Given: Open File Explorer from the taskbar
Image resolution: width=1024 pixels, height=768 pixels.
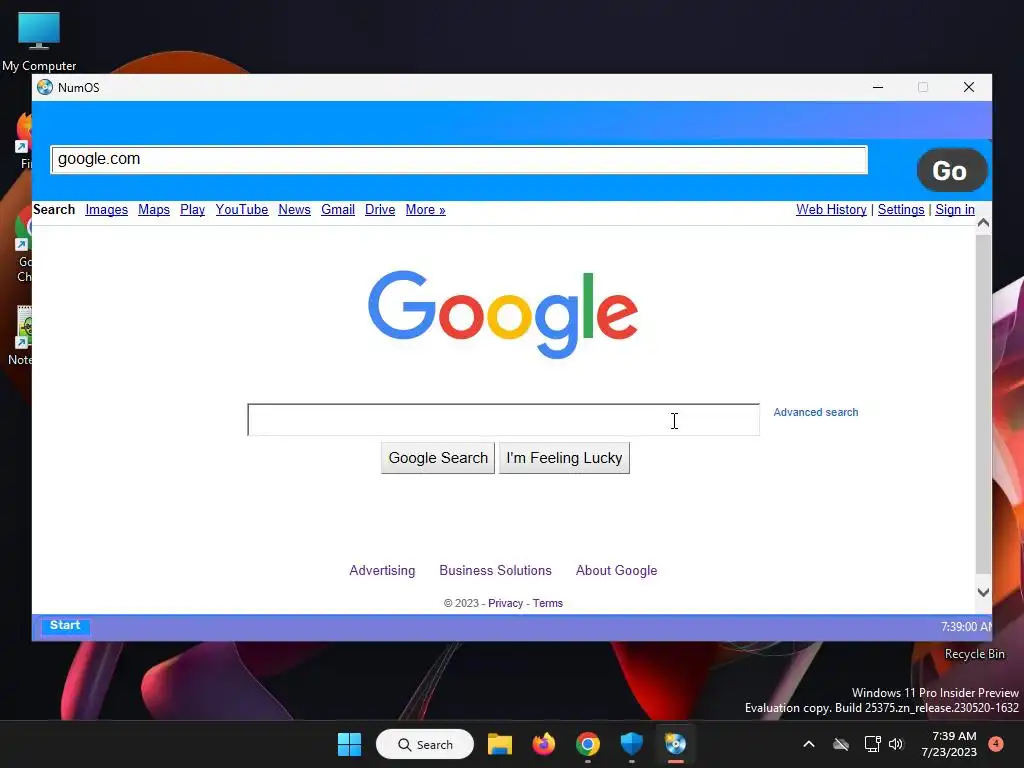Looking at the screenshot, I should click(500, 744).
